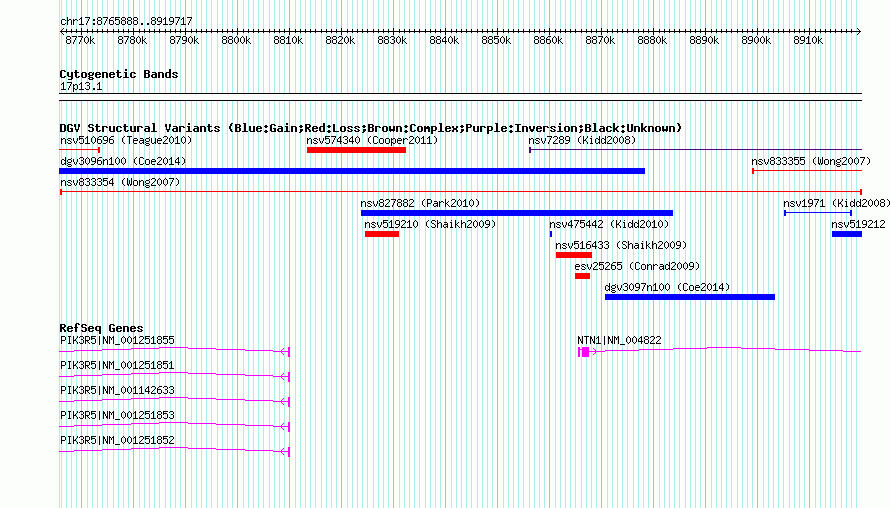Click the PIK3R5|NM_001251853 transcript label

(117, 415)
